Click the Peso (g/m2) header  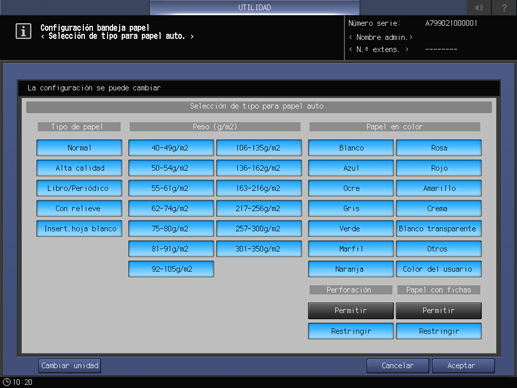click(215, 127)
